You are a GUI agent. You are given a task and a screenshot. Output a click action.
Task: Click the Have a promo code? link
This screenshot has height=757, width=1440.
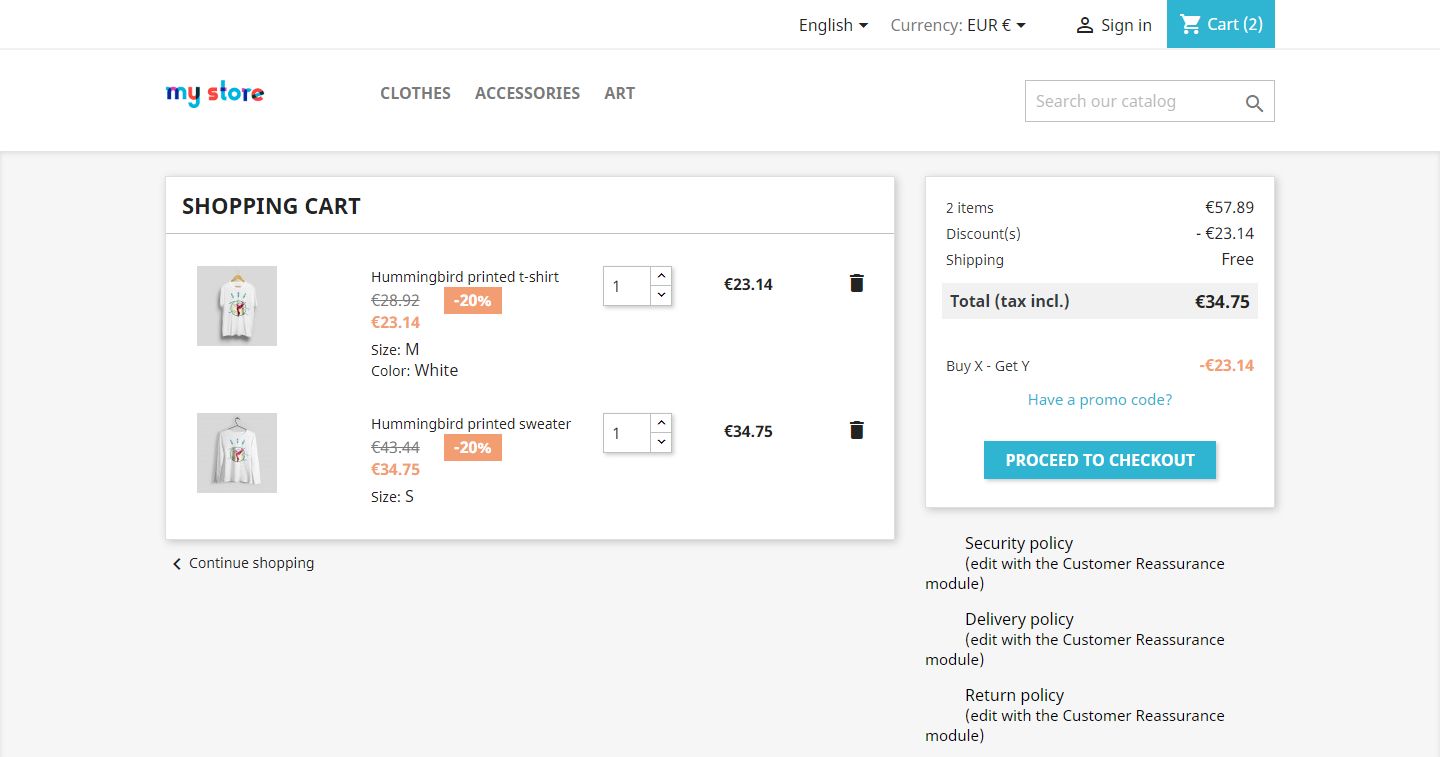tap(1099, 400)
